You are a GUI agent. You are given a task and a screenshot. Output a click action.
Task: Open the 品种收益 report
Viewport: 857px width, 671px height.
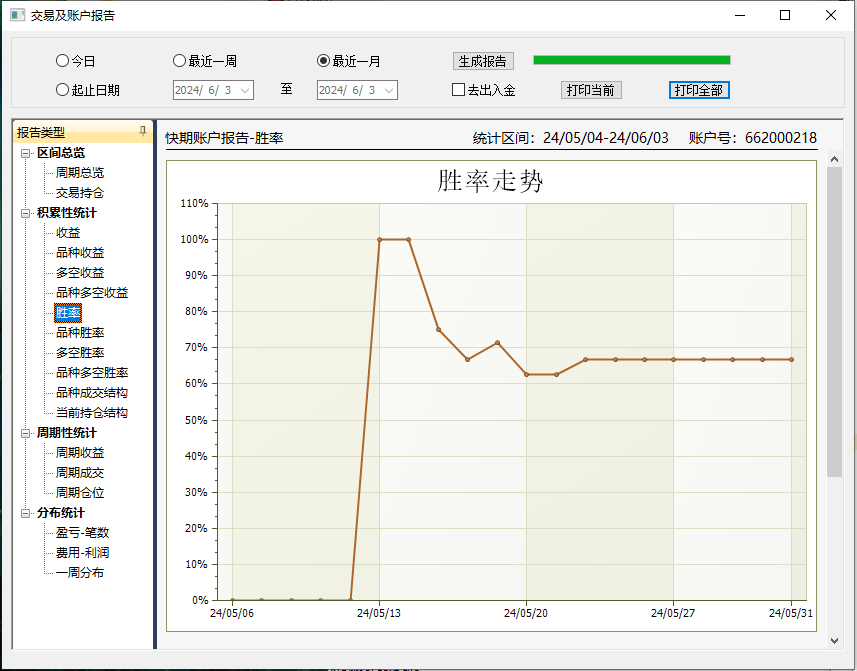coord(80,253)
